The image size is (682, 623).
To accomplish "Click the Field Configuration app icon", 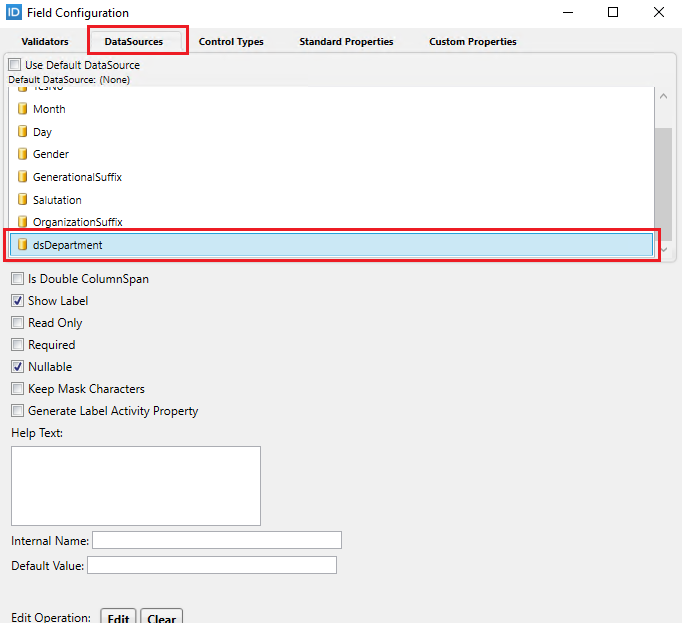I will point(13,12).
